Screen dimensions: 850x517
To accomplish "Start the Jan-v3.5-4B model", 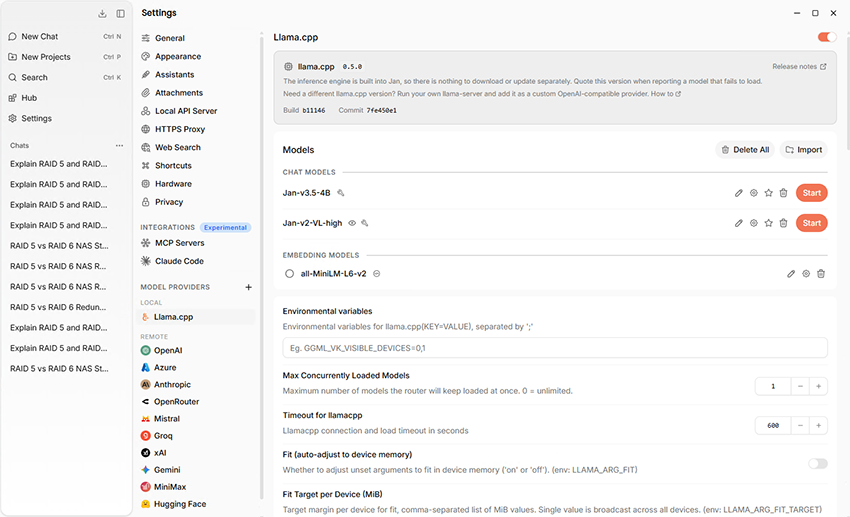I will click(812, 193).
